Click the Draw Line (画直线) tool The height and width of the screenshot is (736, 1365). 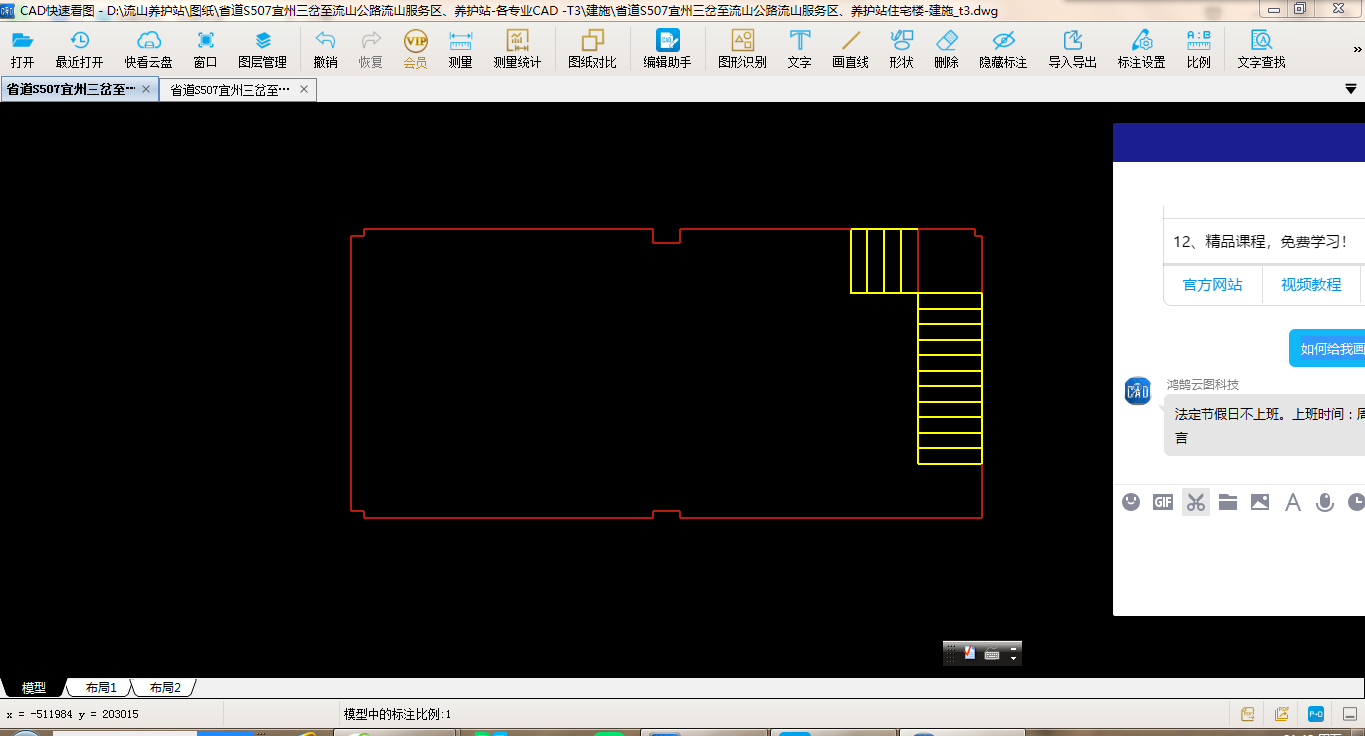click(x=850, y=49)
